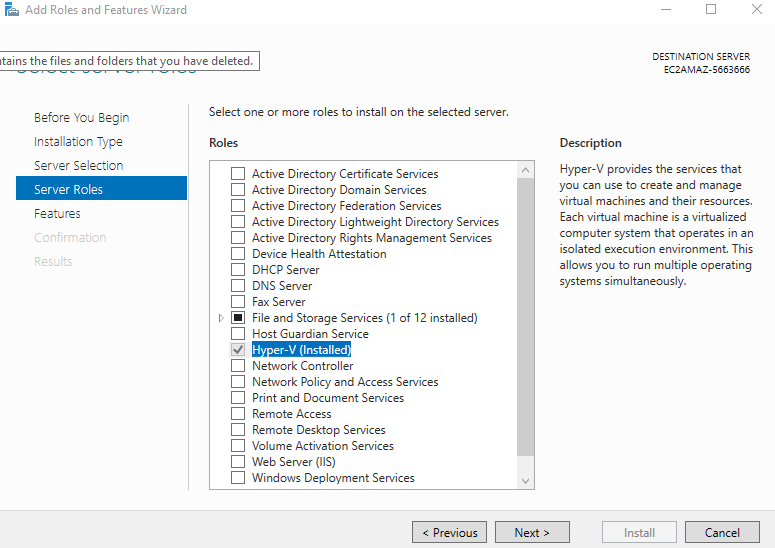Click the Host Guardian Service label

coord(310,334)
